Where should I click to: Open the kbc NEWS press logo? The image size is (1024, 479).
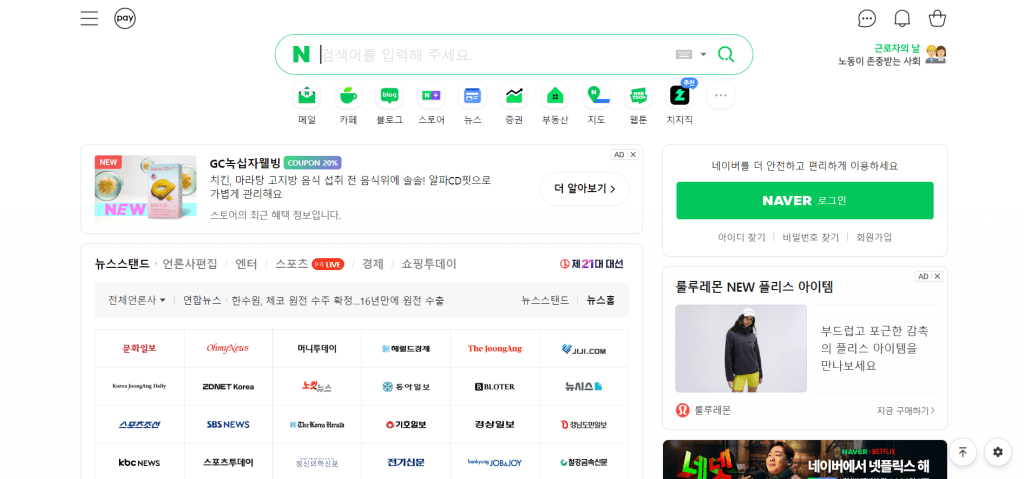point(140,462)
